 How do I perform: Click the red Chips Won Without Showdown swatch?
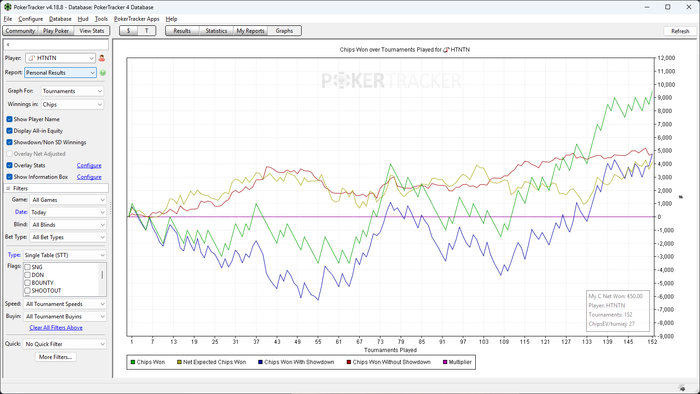point(349,362)
